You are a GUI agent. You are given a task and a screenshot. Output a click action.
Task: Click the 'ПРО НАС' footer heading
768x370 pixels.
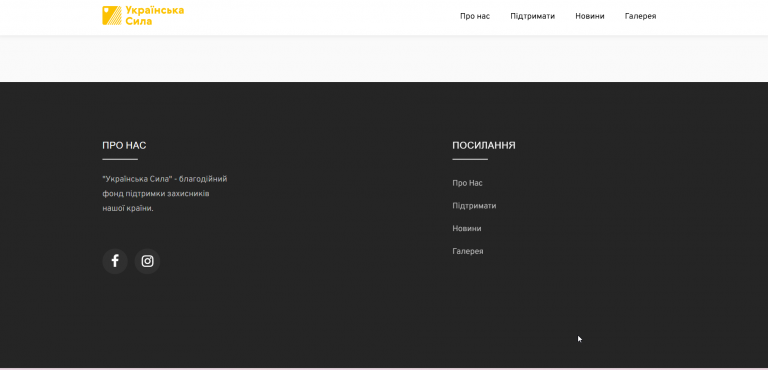(x=124, y=146)
